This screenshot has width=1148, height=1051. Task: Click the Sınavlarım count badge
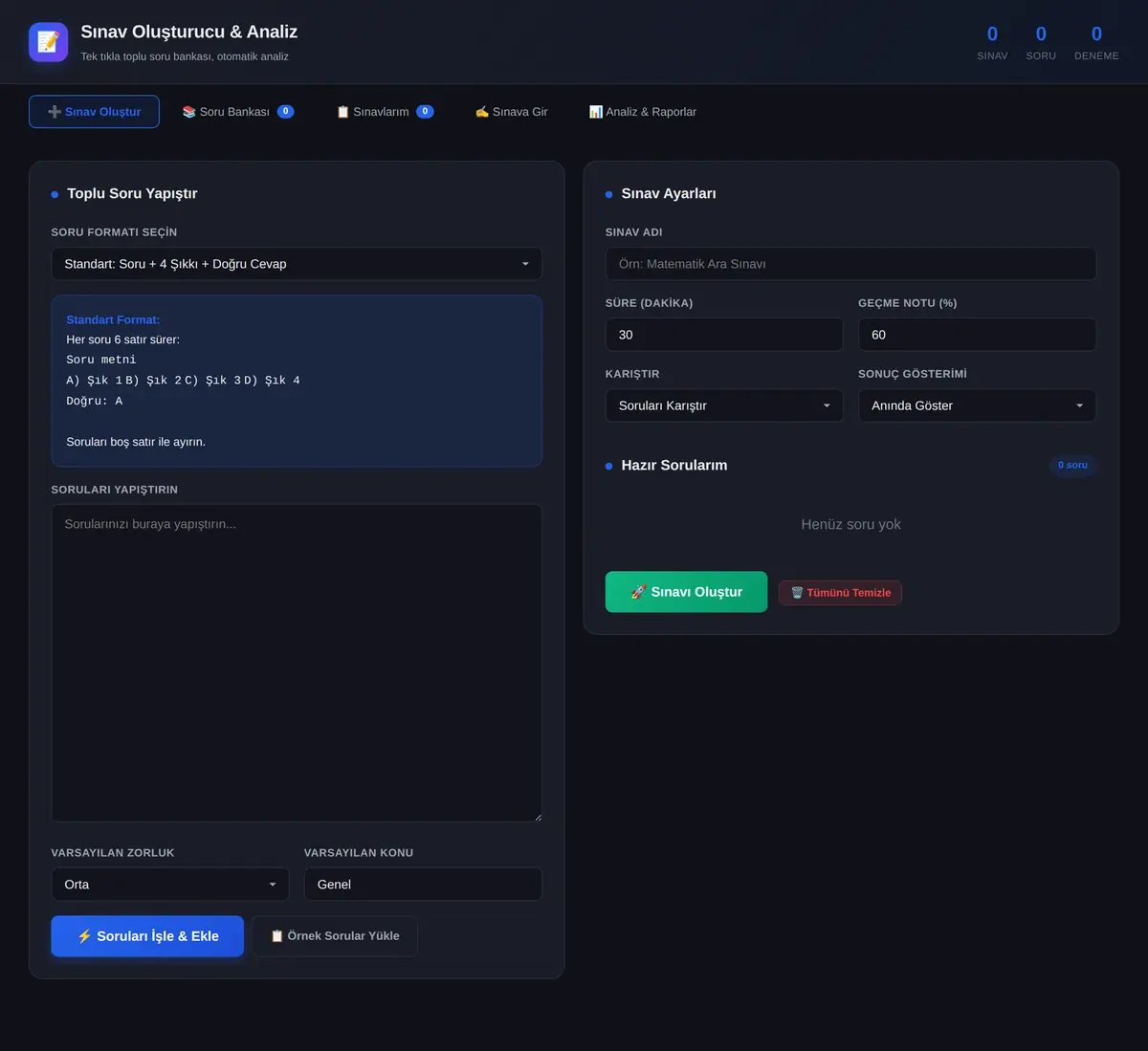[x=425, y=112]
